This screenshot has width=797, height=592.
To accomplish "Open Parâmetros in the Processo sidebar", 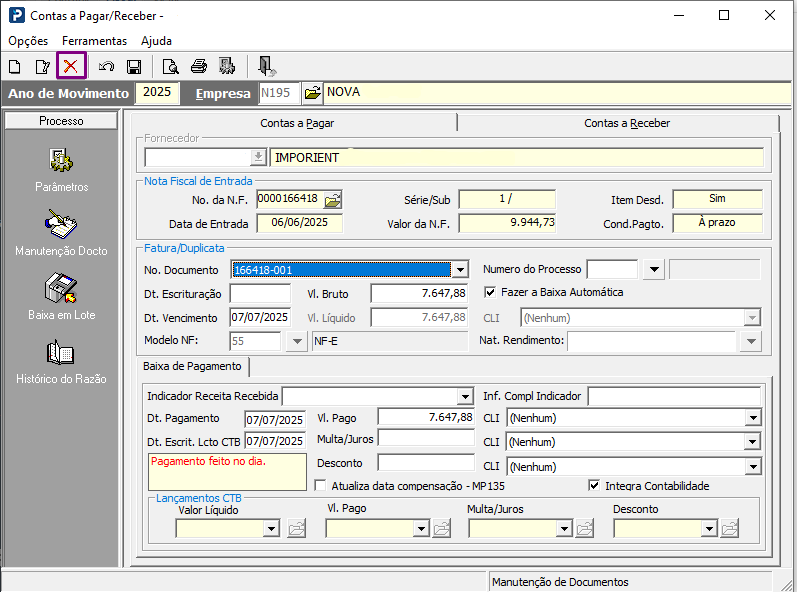I will (x=62, y=168).
